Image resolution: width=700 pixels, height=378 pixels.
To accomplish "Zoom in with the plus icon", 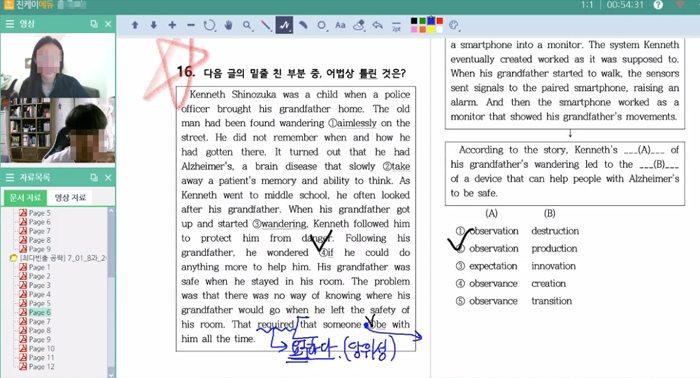I will (172, 25).
